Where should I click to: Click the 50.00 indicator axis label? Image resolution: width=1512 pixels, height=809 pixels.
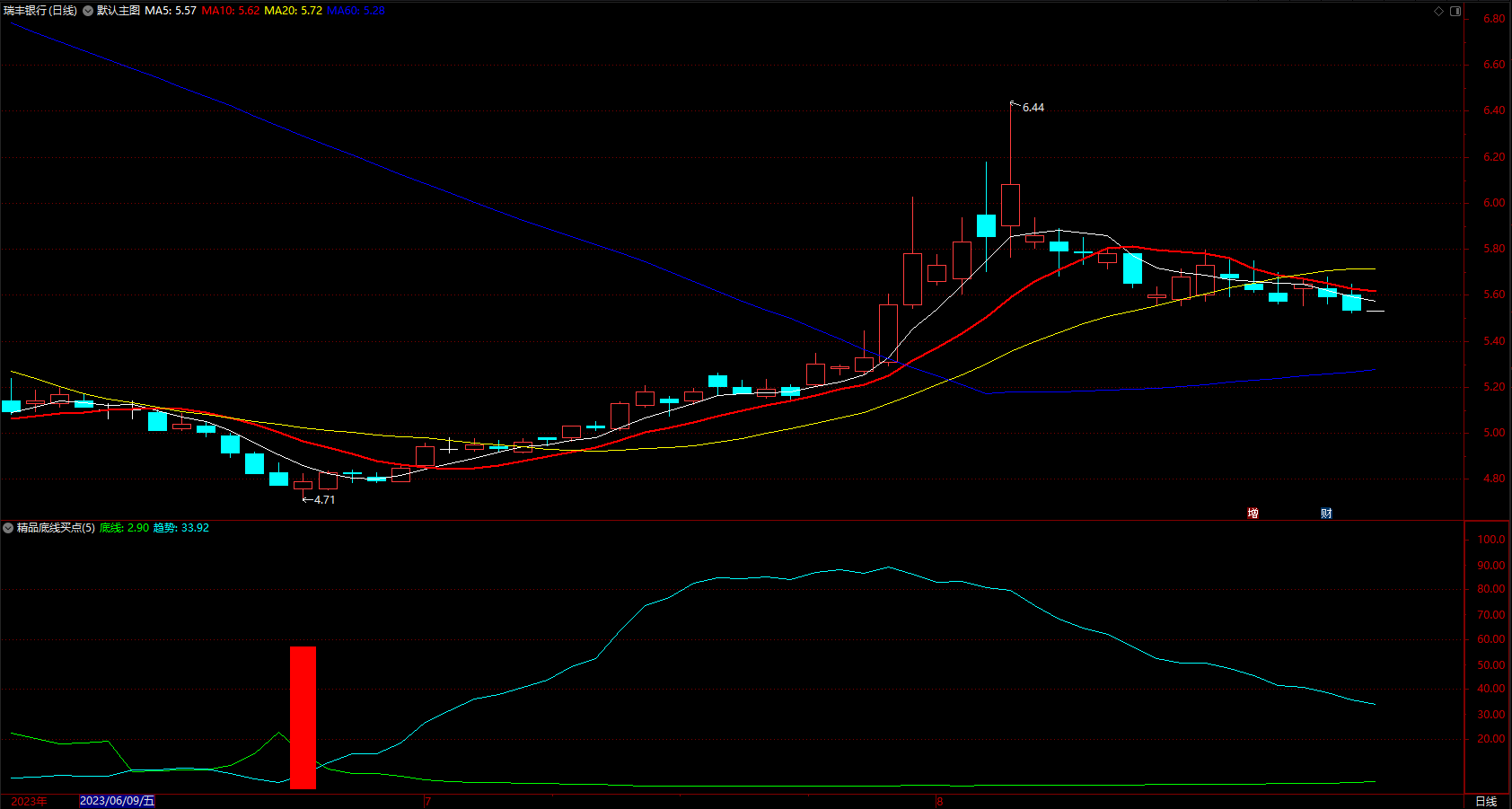1491,665
